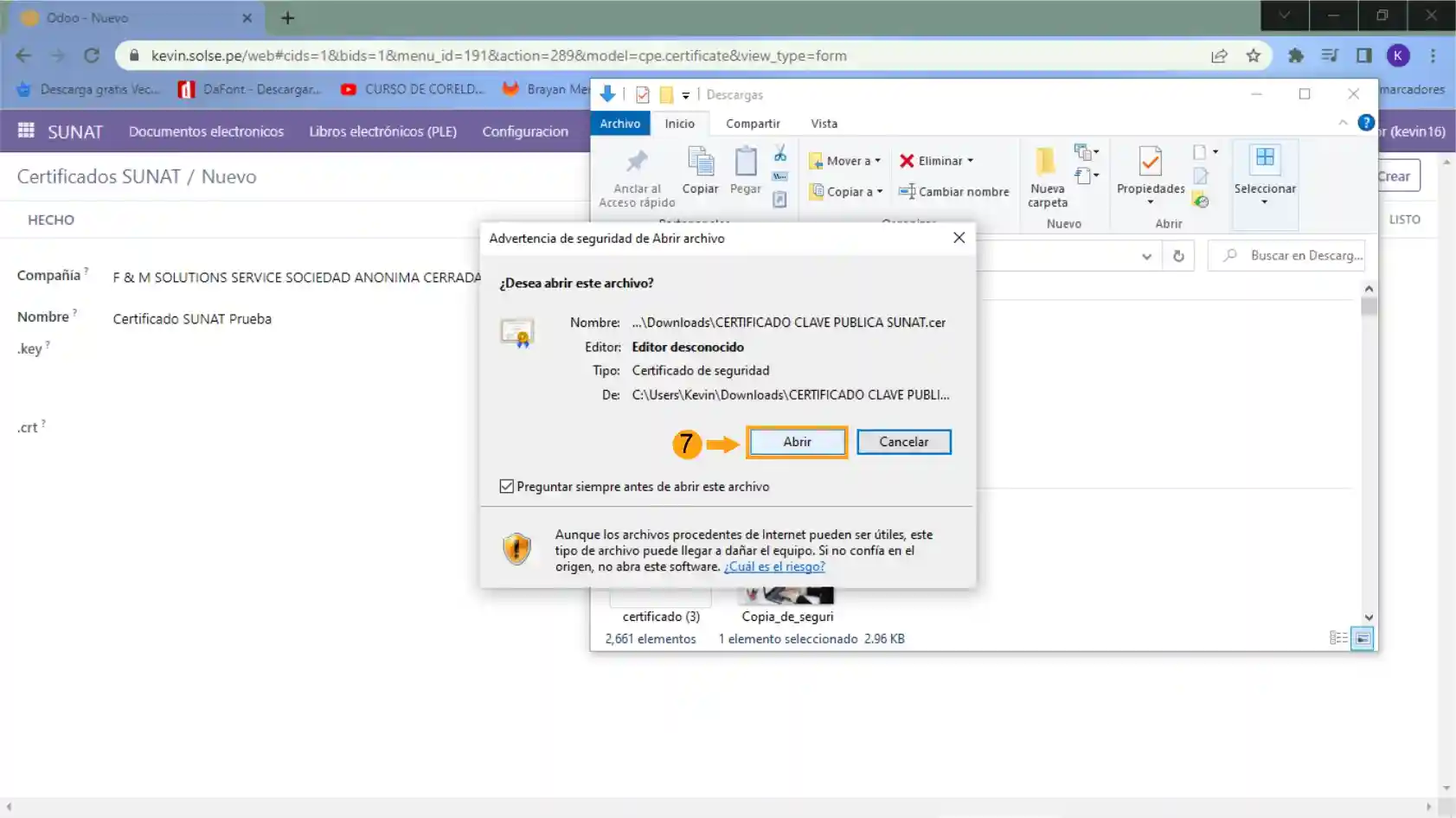Screen dimensions: 1456x818
Task: Click the Chrome back arrow
Action: [x=23, y=55]
